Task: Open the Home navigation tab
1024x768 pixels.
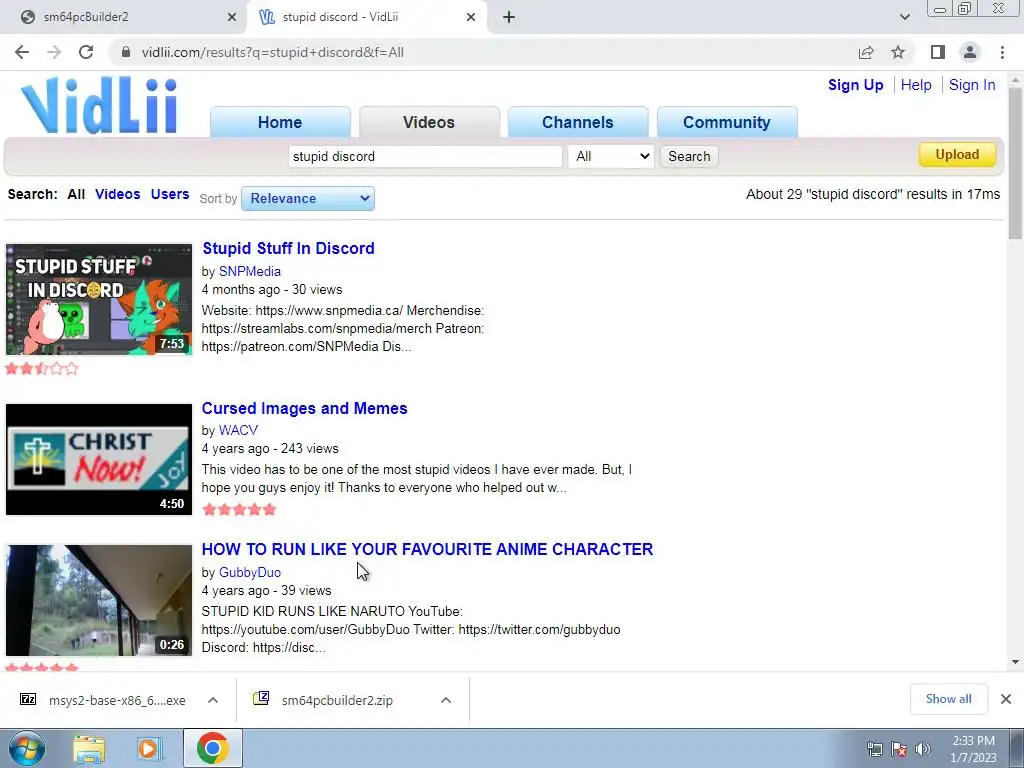Action: [280, 122]
